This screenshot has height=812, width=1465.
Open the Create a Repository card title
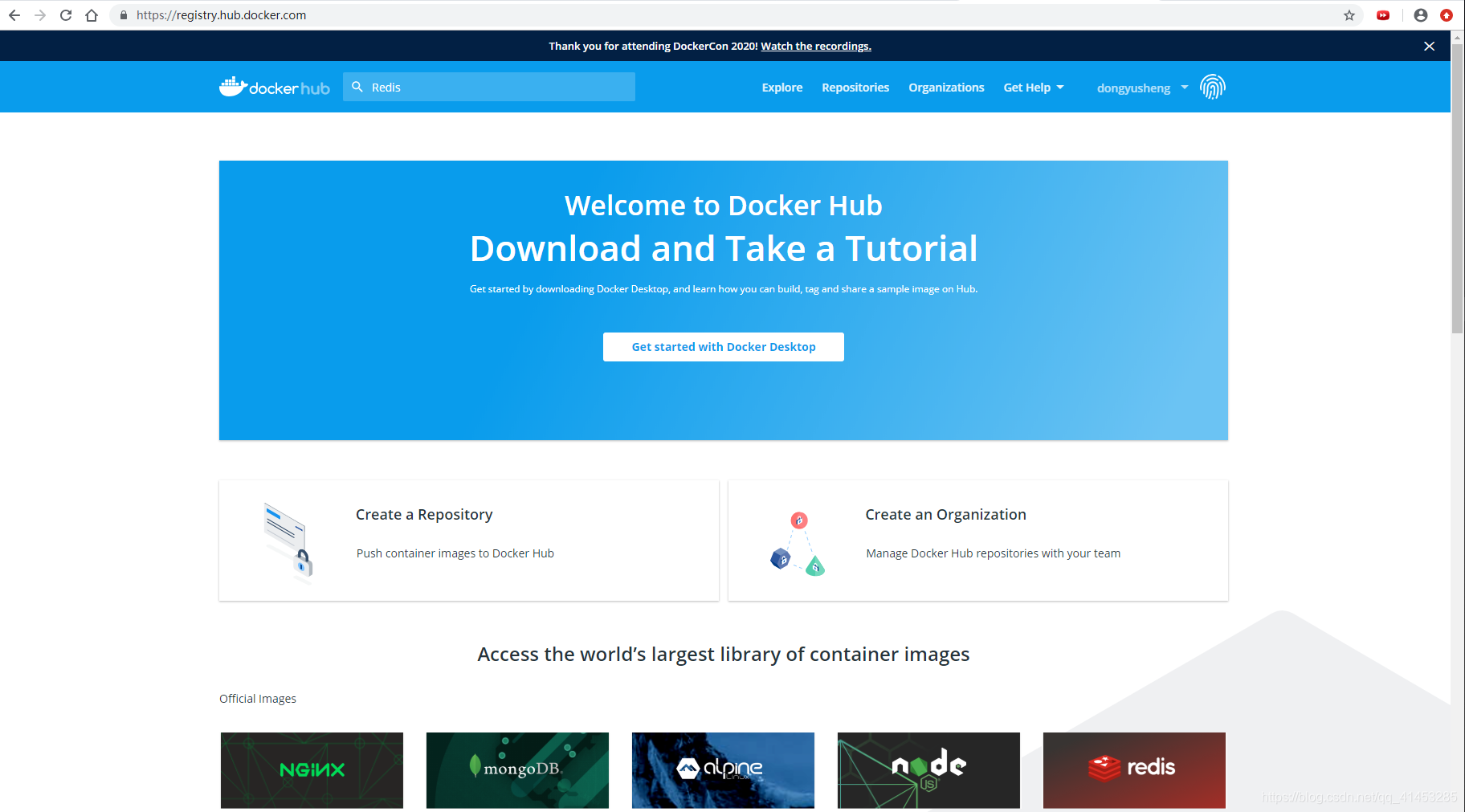[x=424, y=515]
